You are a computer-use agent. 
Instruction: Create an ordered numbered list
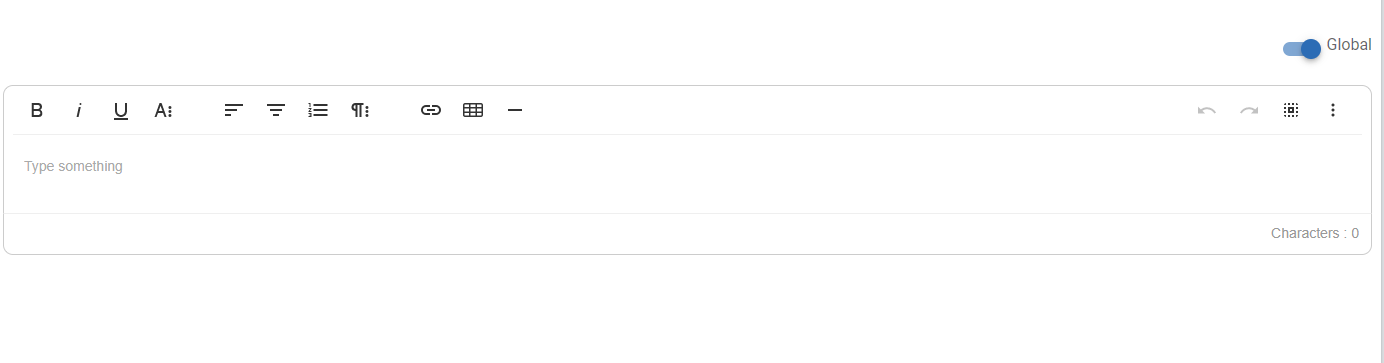(318, 110)
